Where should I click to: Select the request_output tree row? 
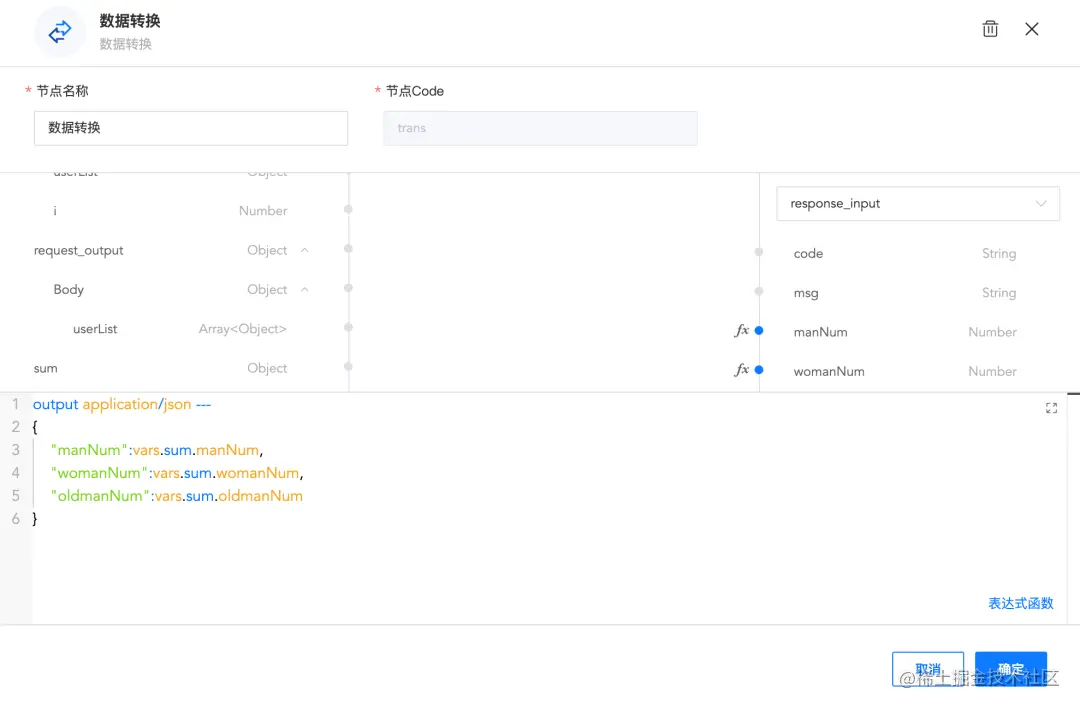point(172,250)
